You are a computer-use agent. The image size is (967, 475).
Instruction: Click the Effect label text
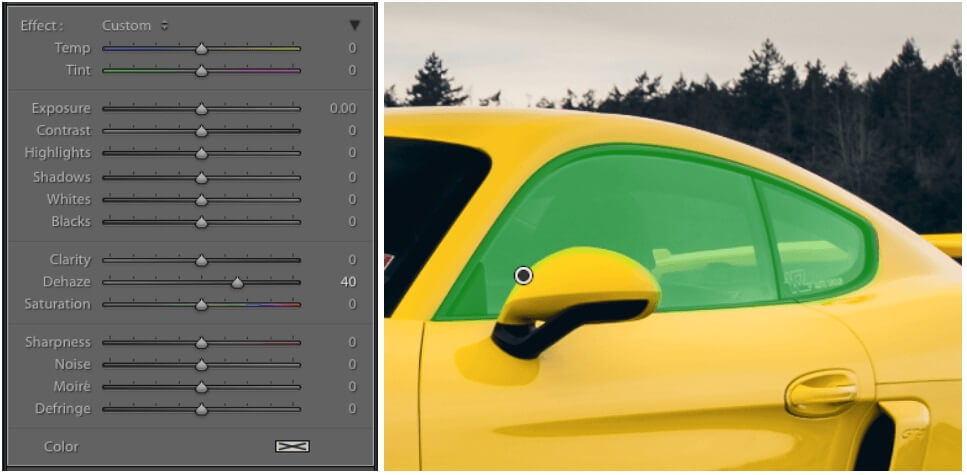pyautogui.click(x=42, y=26)
